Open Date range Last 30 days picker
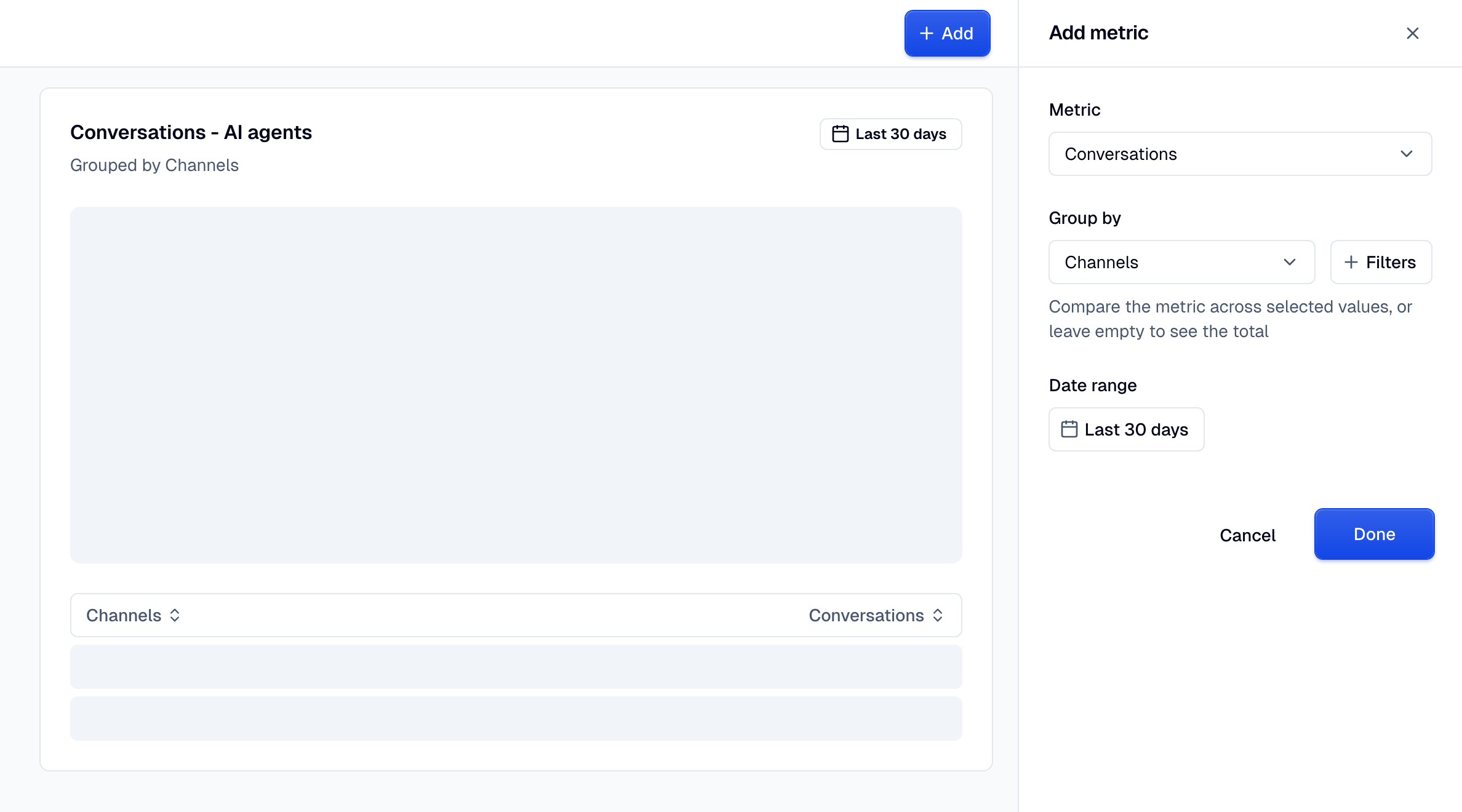This screenshot has width=1462, height=812. (x=1126, y=429)
